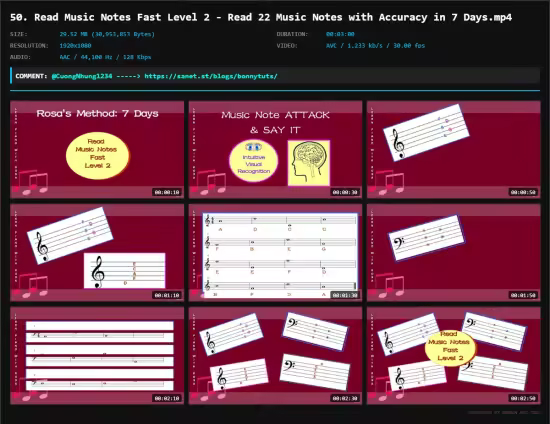The height and width of the screenshot is (424, 550).
Task: Open the thumbnail at 00:02:50
Action: [x=454, y=356]
